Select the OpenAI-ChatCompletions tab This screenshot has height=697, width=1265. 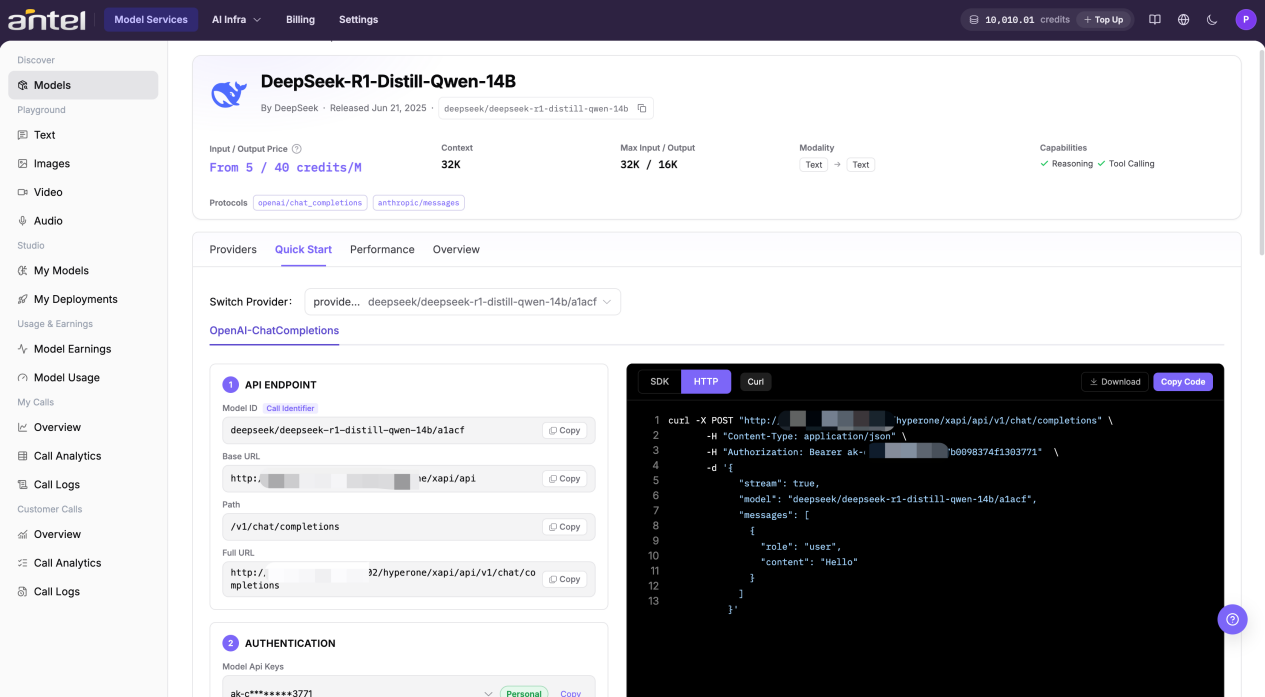[x=274, y=330]
